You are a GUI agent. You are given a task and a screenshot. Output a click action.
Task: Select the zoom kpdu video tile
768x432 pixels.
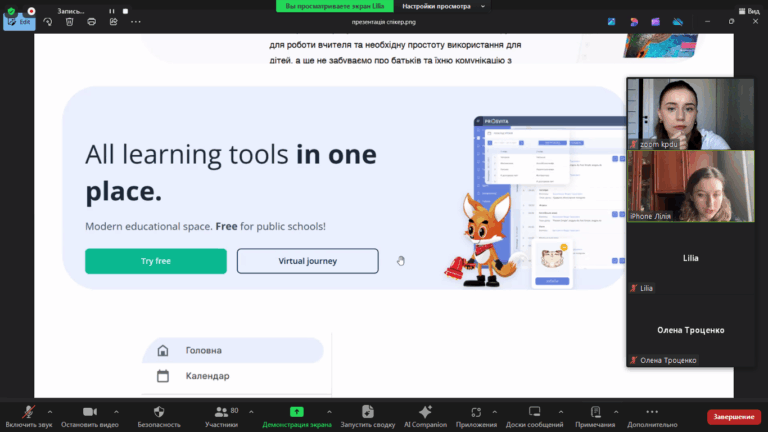[691, 114]
